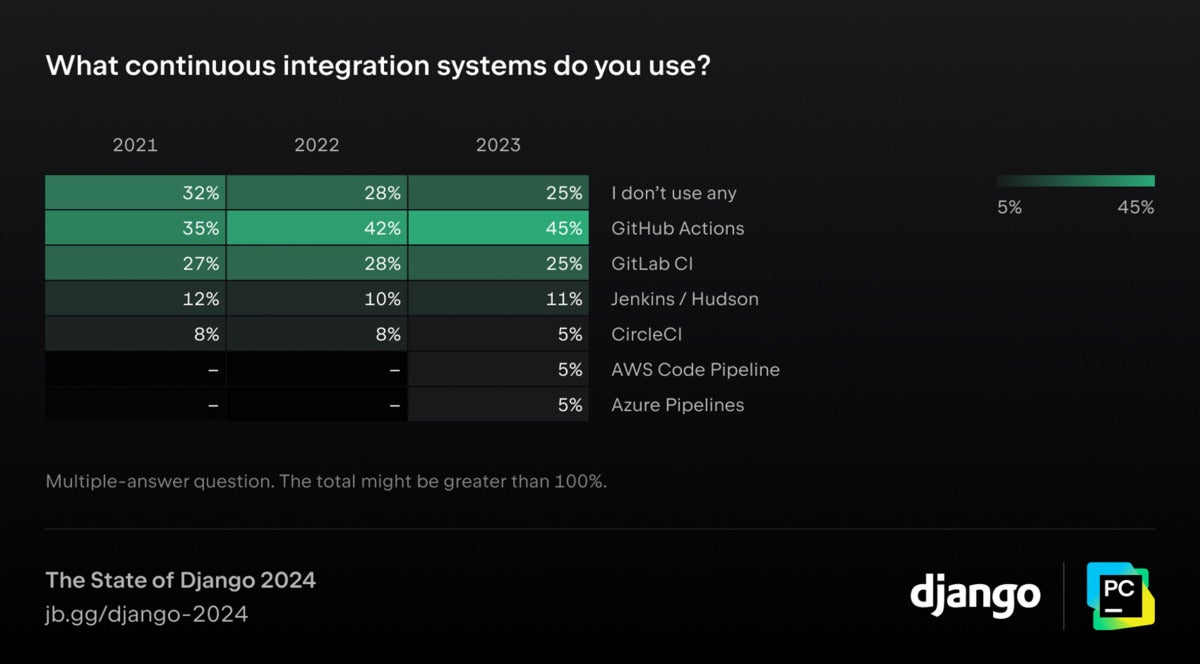Click the 5% AWS Code Pipeline cell
Image resolution: width=1200 pixels, height=664 pixels.
(498, 370)
